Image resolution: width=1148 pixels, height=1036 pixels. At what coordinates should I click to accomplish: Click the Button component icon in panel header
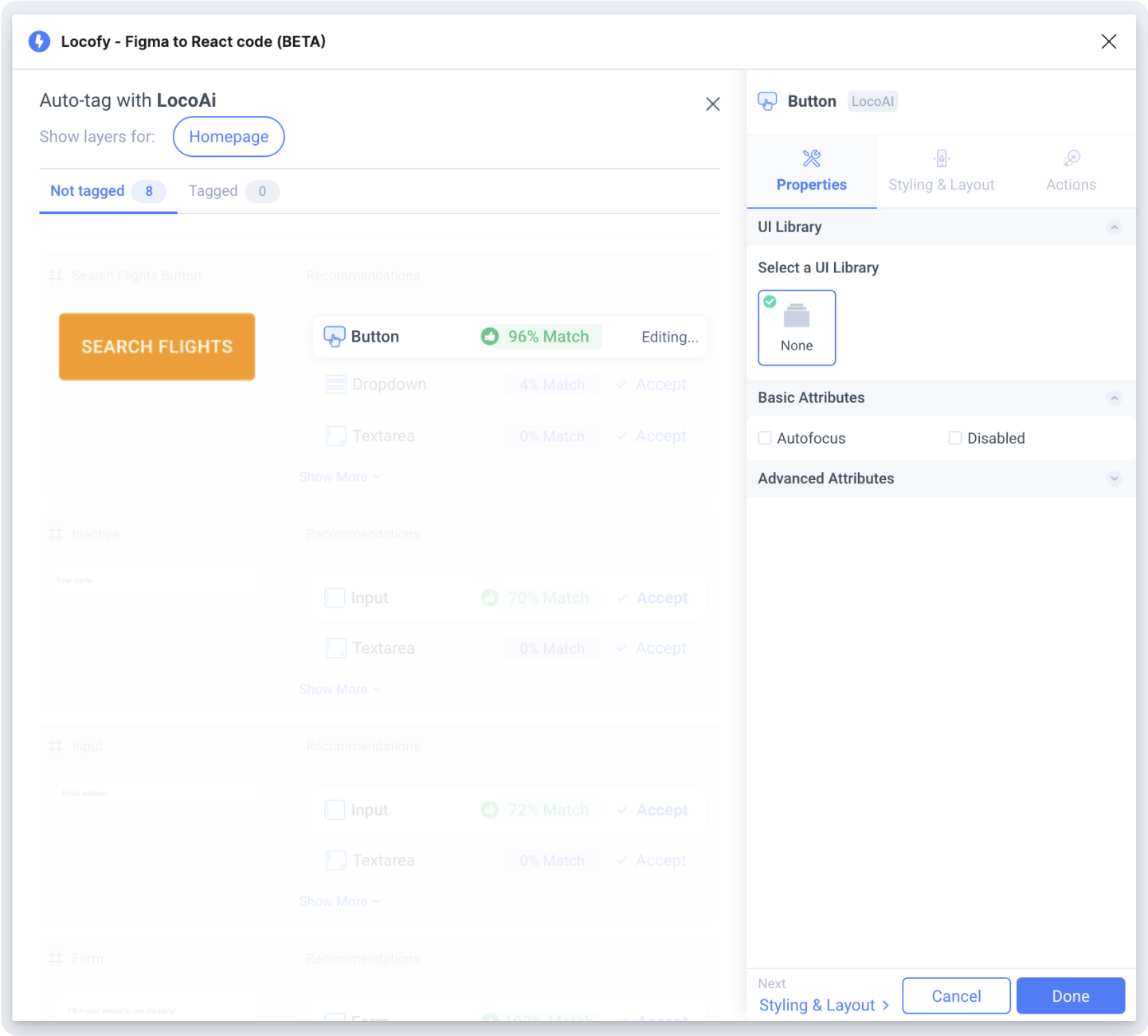767,101
